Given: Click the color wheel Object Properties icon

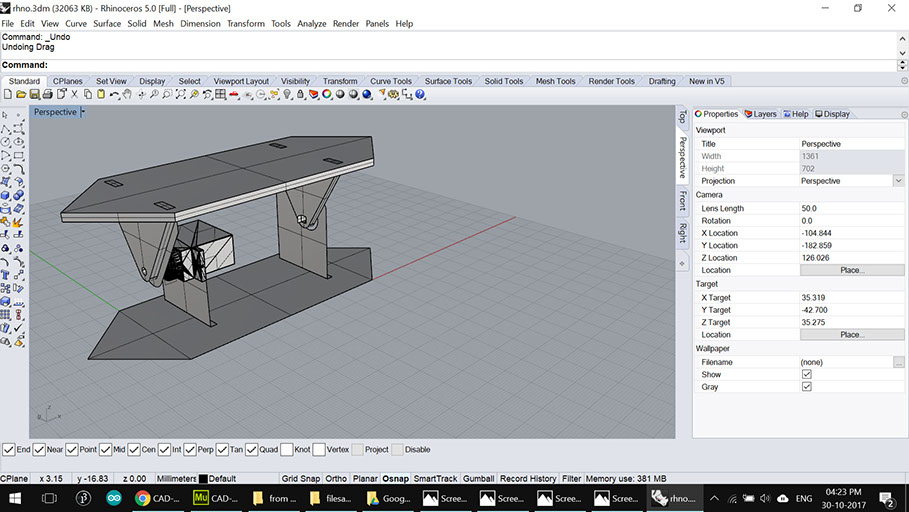Looking at the screenshot, I should coord(326,94).
